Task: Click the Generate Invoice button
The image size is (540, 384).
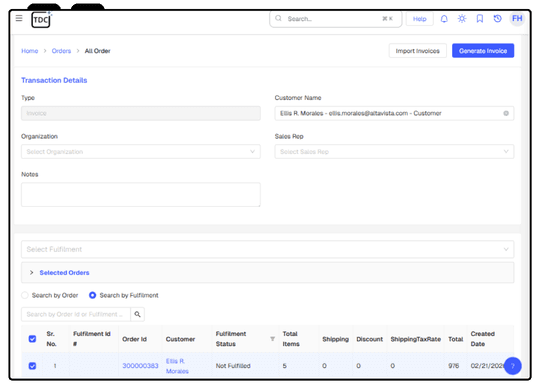Action: (x=483, y=51)
